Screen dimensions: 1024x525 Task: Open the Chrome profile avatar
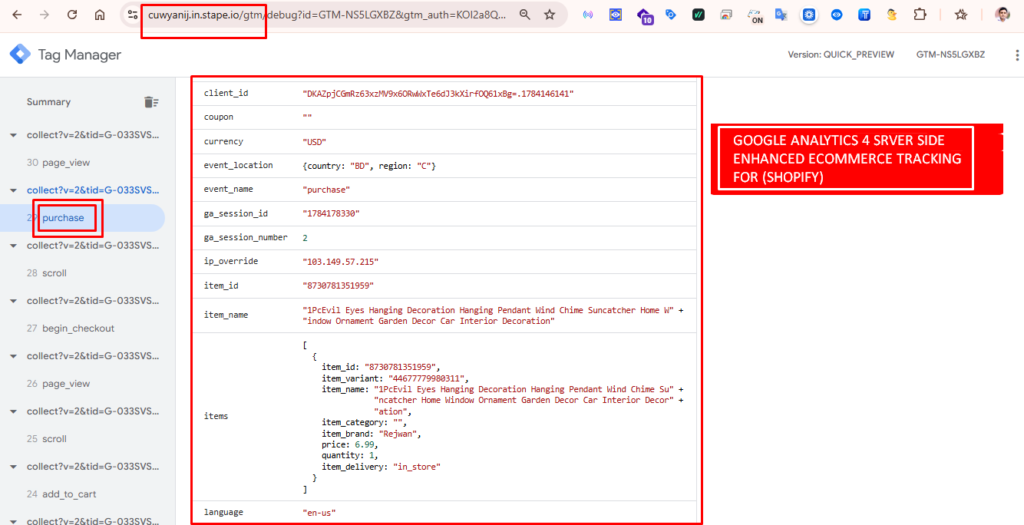point(1002,14)
